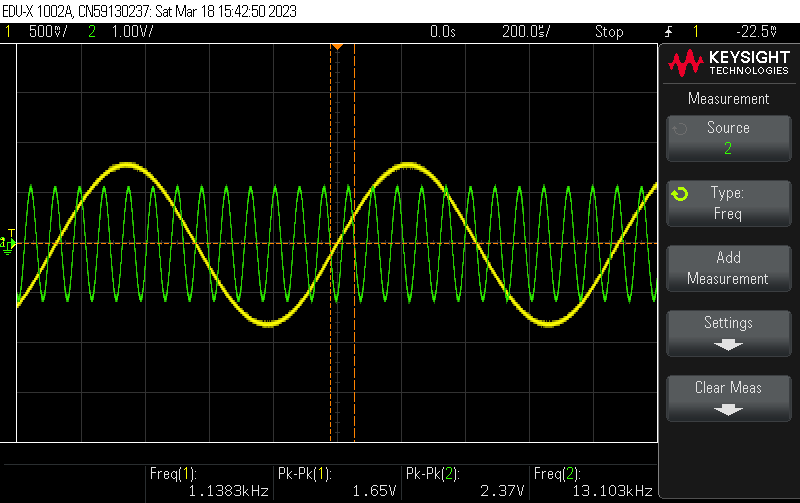Select the Type: Freq softkey
The width and height of the screenshot is (800, 503).
point(729,204)
